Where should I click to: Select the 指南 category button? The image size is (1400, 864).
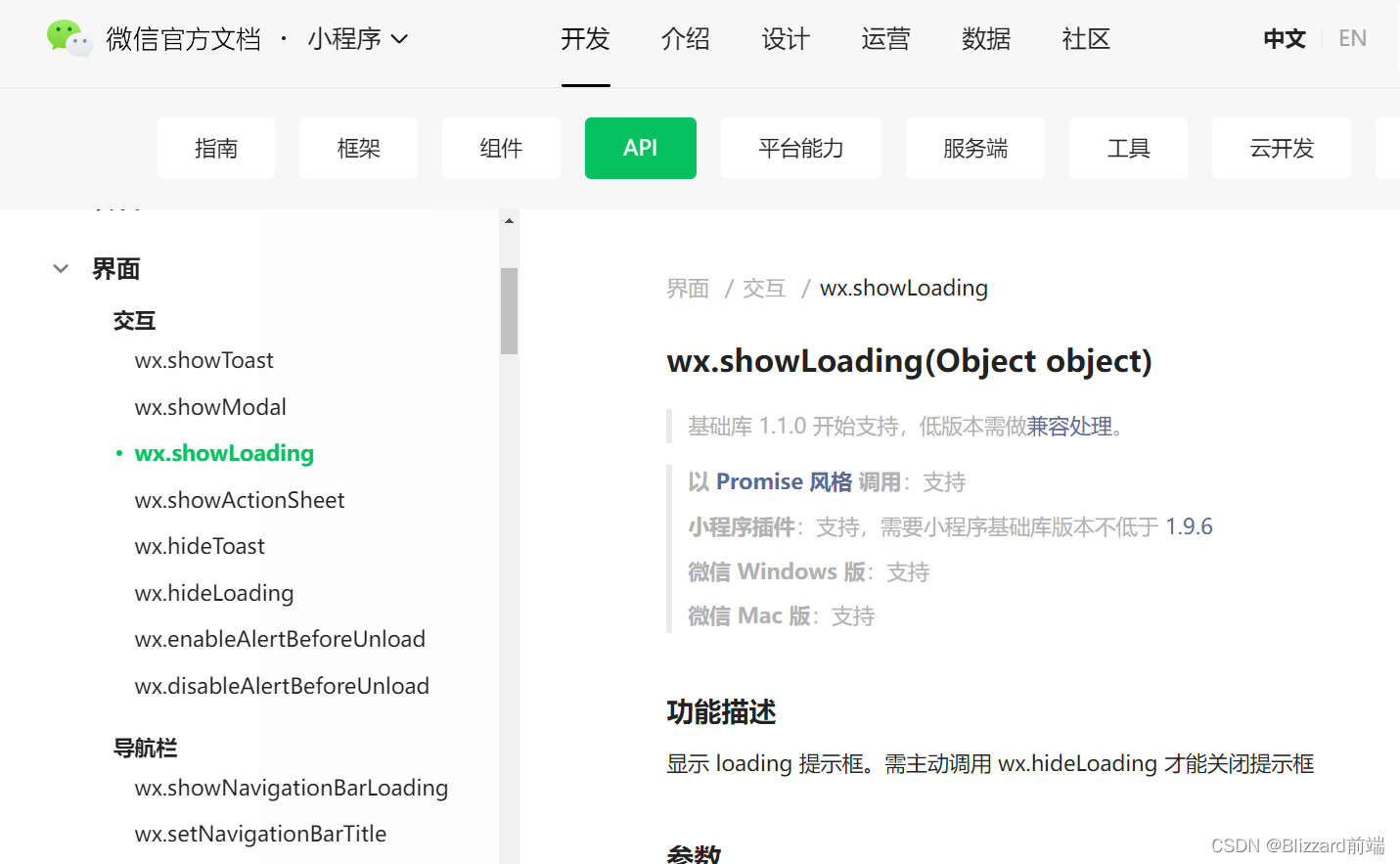216,148
